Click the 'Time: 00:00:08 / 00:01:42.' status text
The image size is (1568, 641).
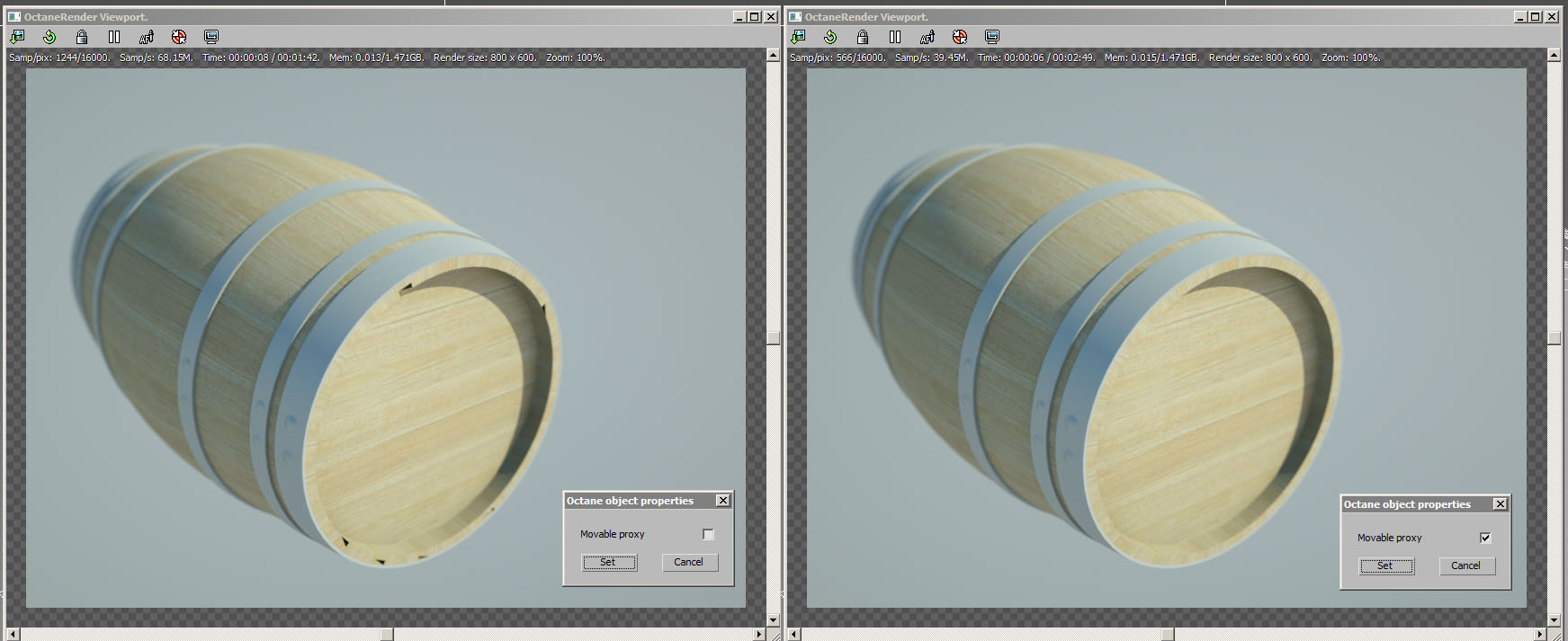tap(261, 58)
